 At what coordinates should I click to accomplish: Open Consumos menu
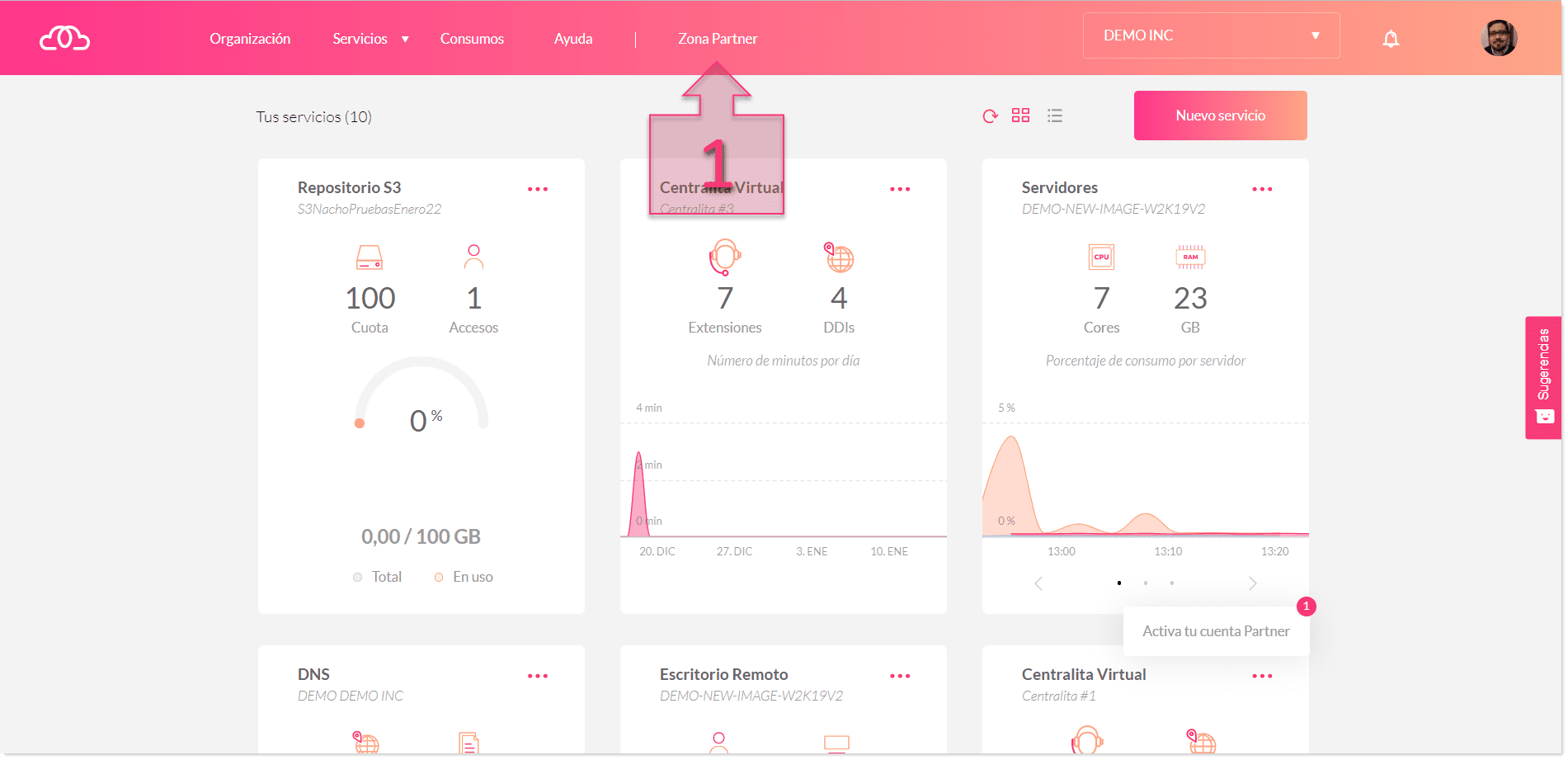(x=472, y=39)
